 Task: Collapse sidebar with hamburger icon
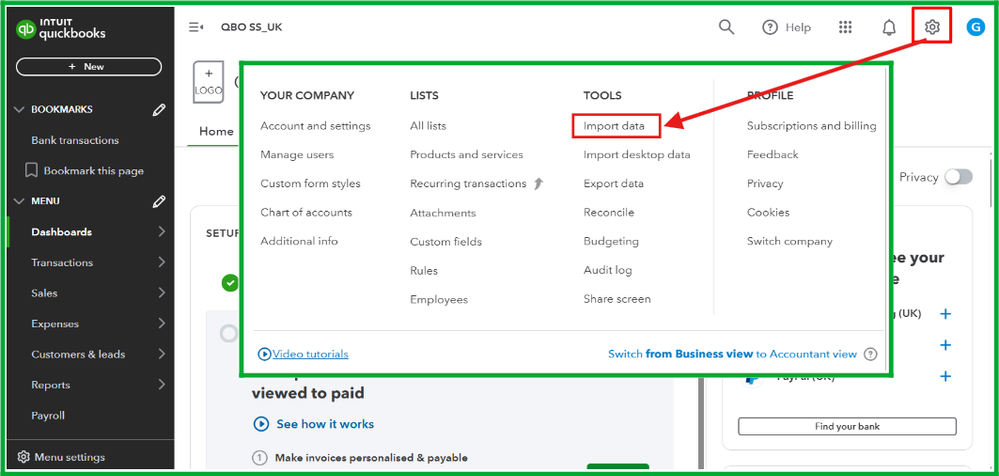pyautogui.click(x=196, y=27)
